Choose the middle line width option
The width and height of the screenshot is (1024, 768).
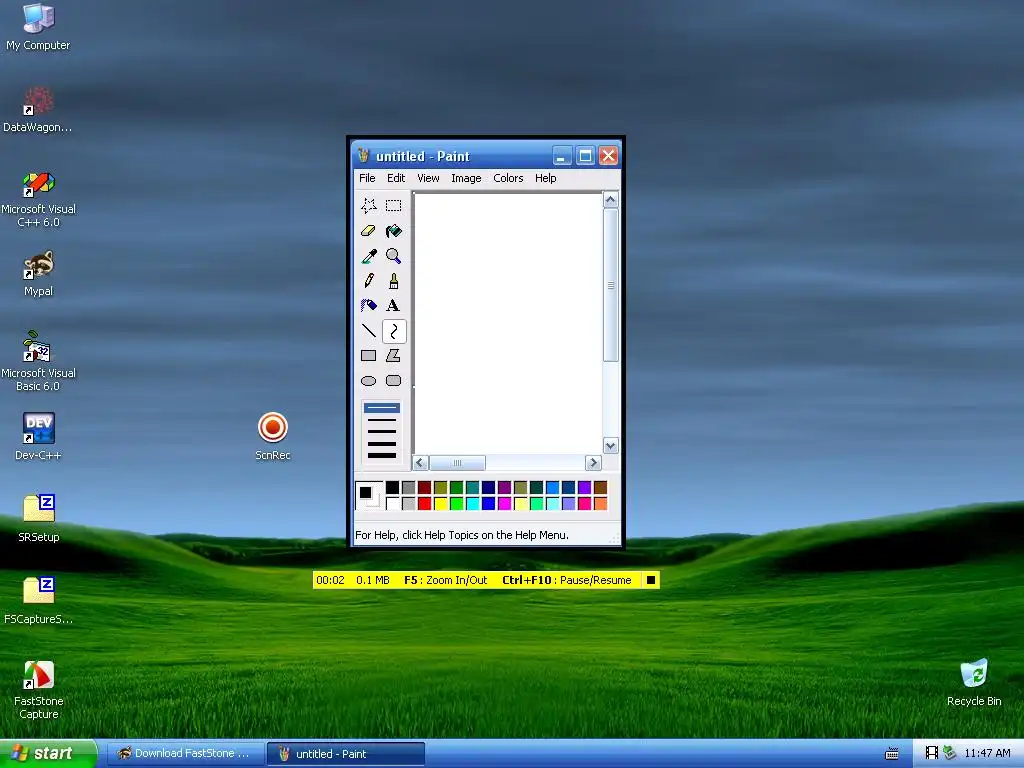tap(381, 432)
